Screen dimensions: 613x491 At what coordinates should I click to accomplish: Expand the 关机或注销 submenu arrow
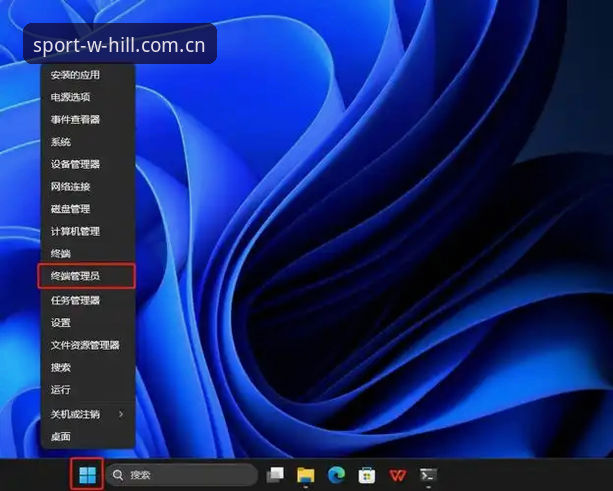coord(121,414)
